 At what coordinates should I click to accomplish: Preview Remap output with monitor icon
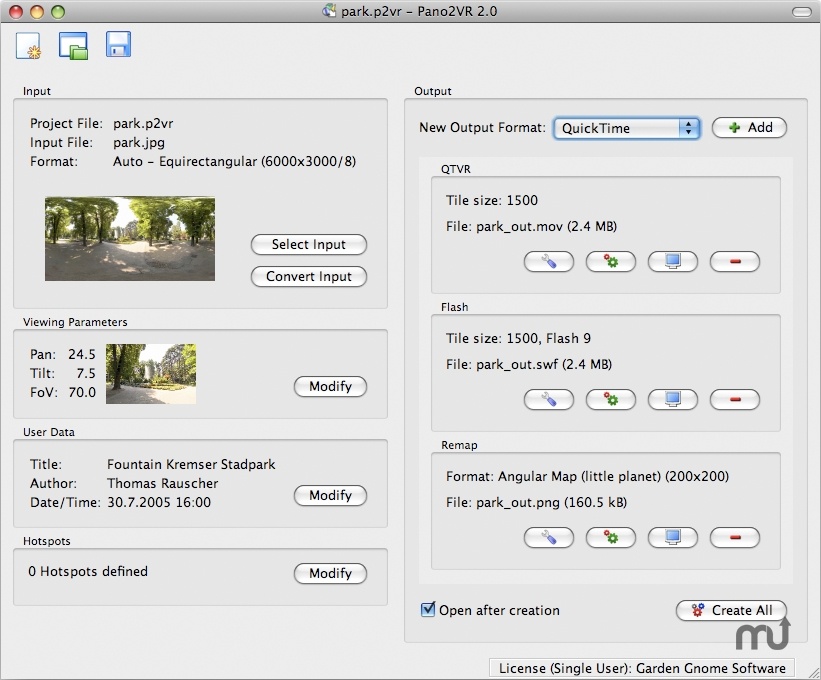[x=672, y=537]
